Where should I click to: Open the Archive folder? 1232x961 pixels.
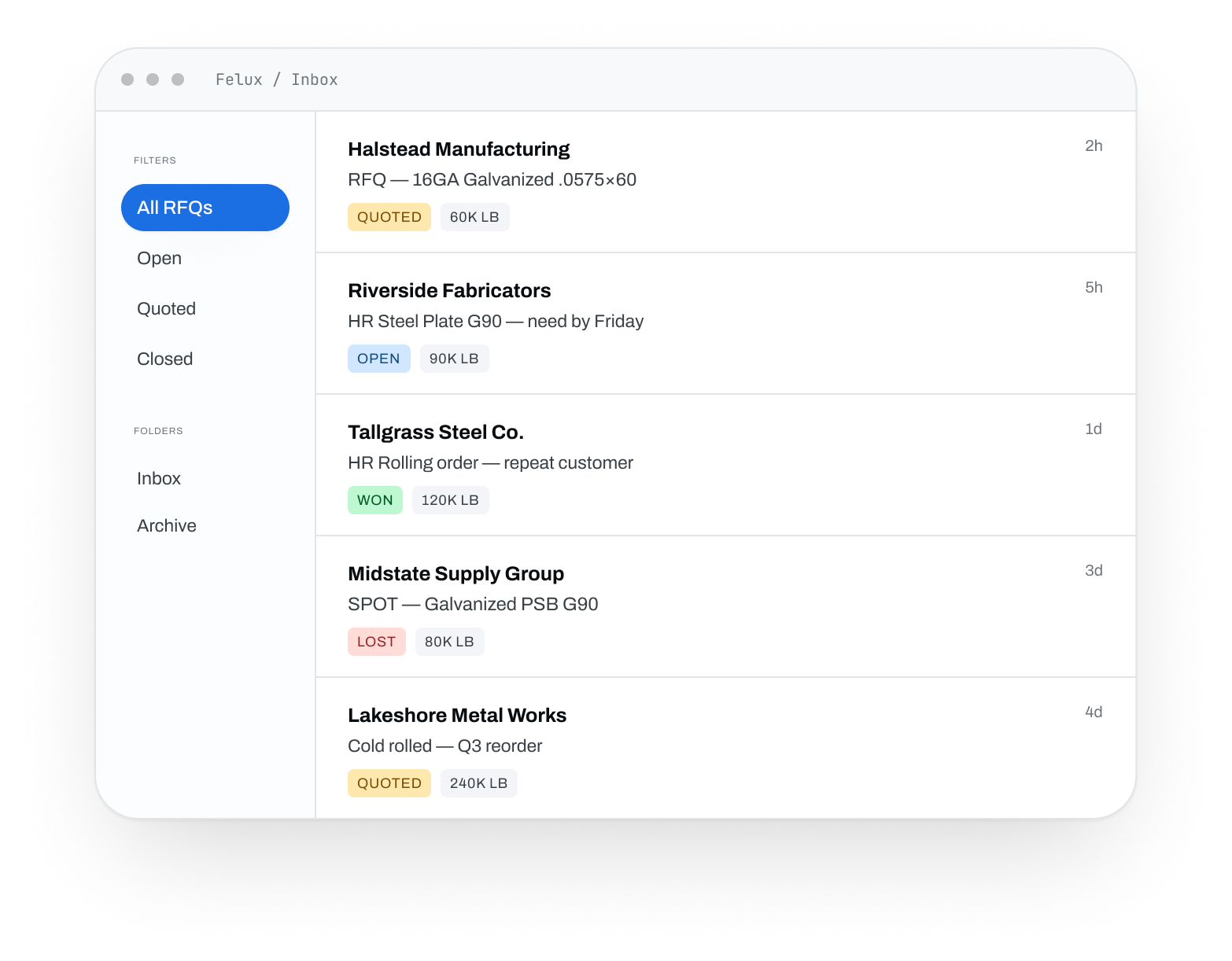click(x=205, y=525)
